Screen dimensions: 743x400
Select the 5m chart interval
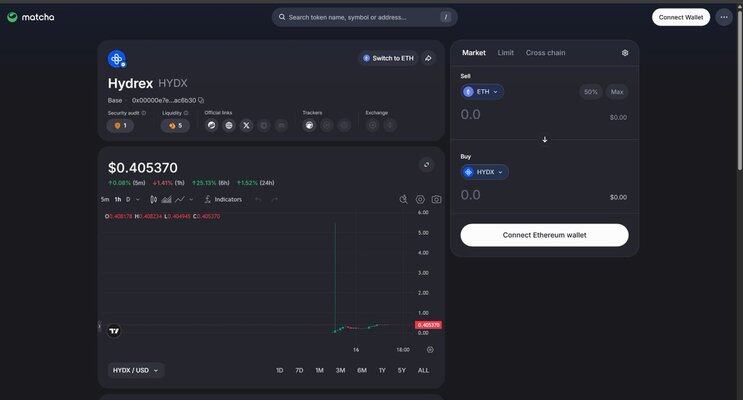coord(105,200)
